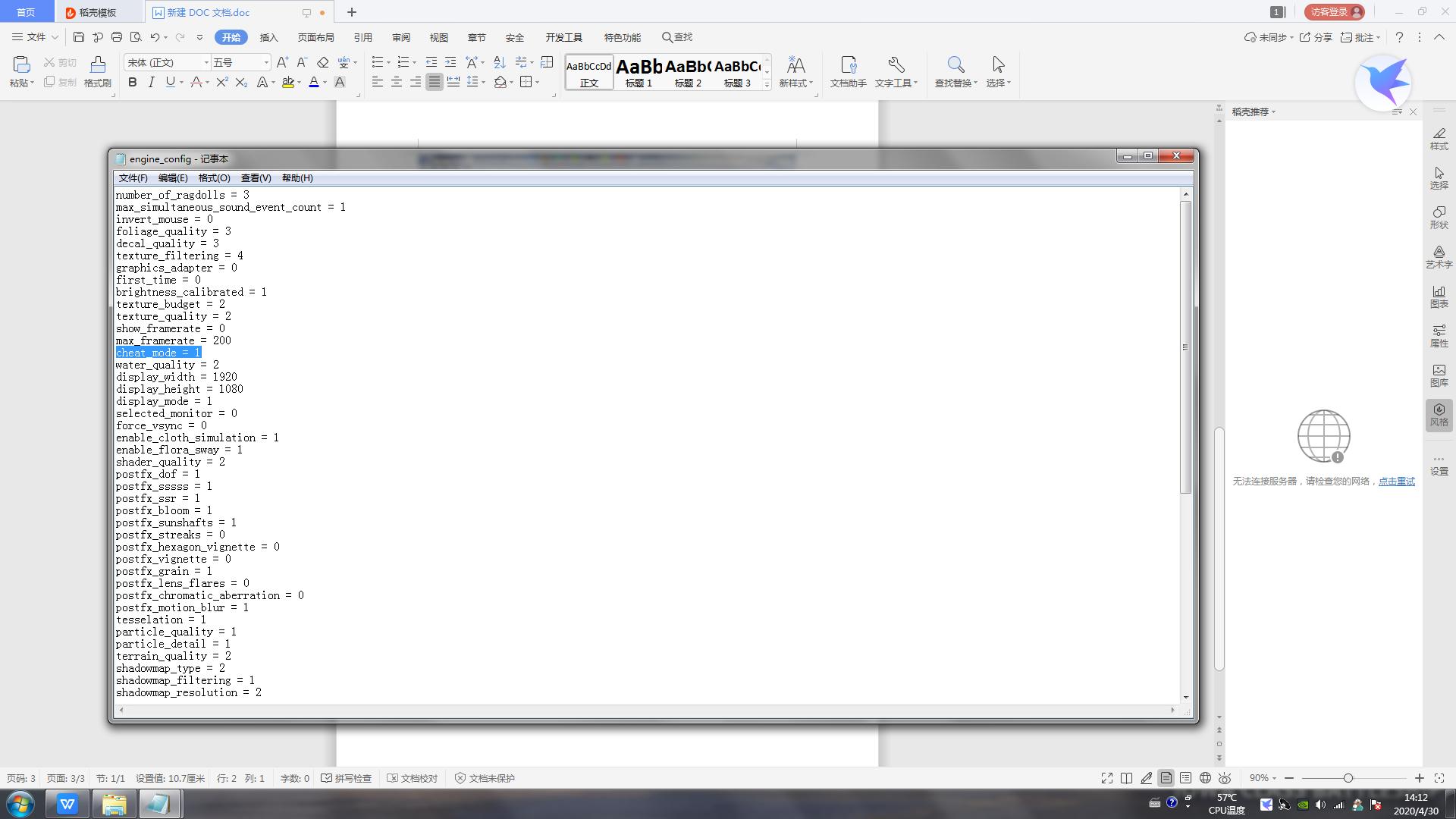
Task: Open the 文档助手 document assistant
Action: [x=848, y=71]
